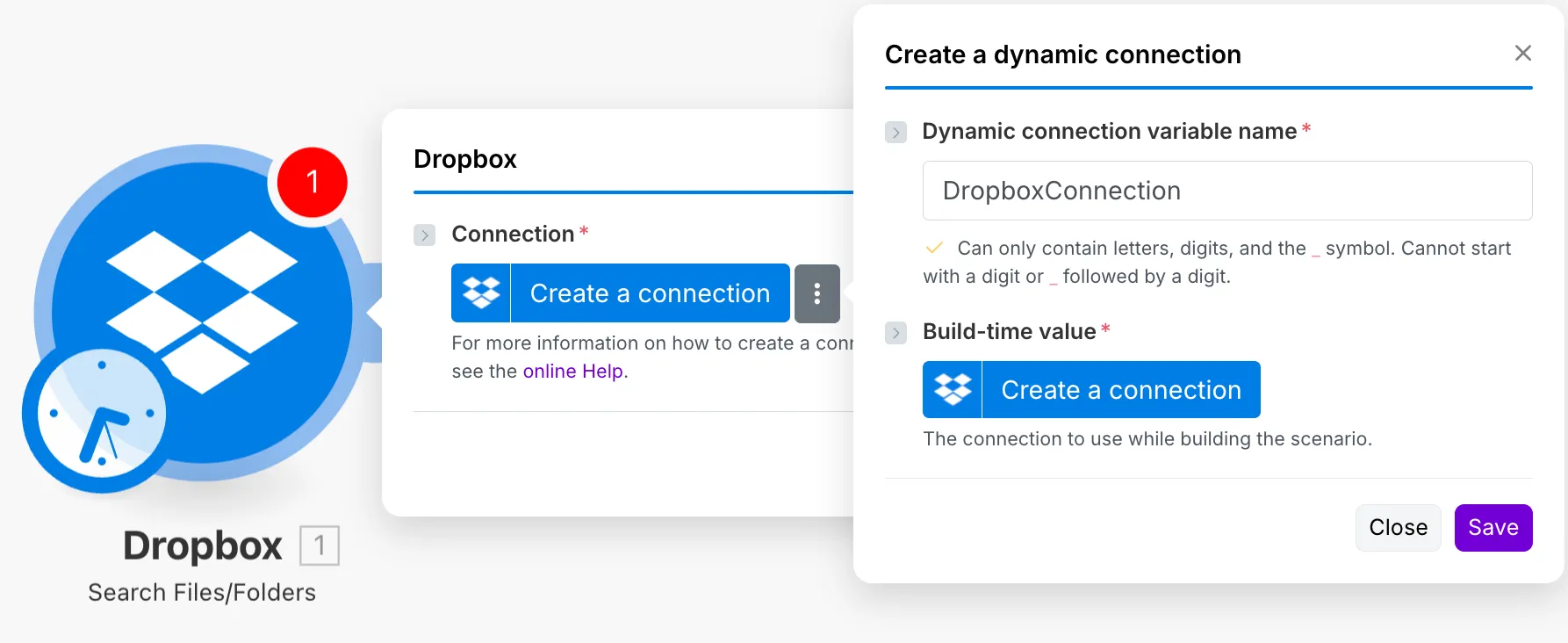Click the Dropbox panel heading
Image resolution: width=1568 pixels, height=643 pixels.
tap(465, 159)
